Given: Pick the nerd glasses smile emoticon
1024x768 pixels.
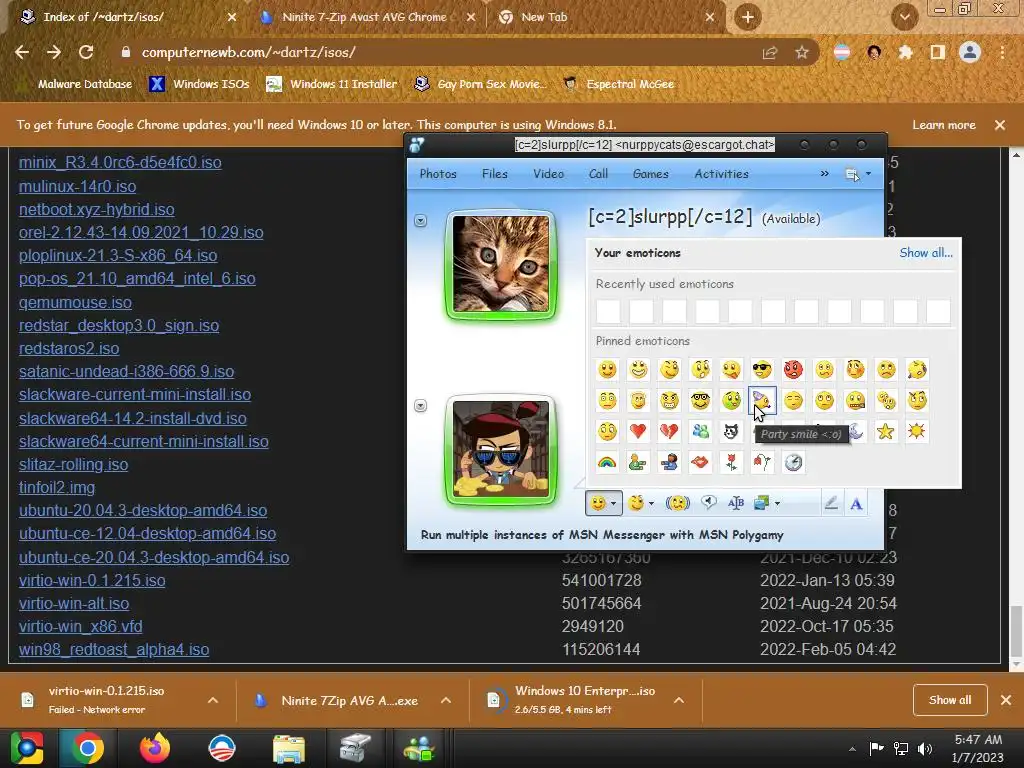Looking at the screenshot, I should 699,400.
